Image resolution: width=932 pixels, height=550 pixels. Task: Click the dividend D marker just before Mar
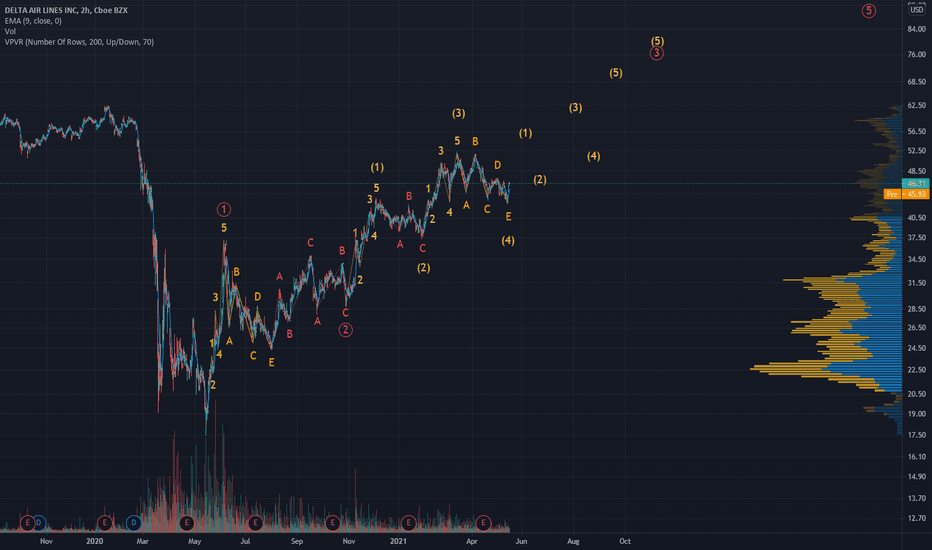134,523
